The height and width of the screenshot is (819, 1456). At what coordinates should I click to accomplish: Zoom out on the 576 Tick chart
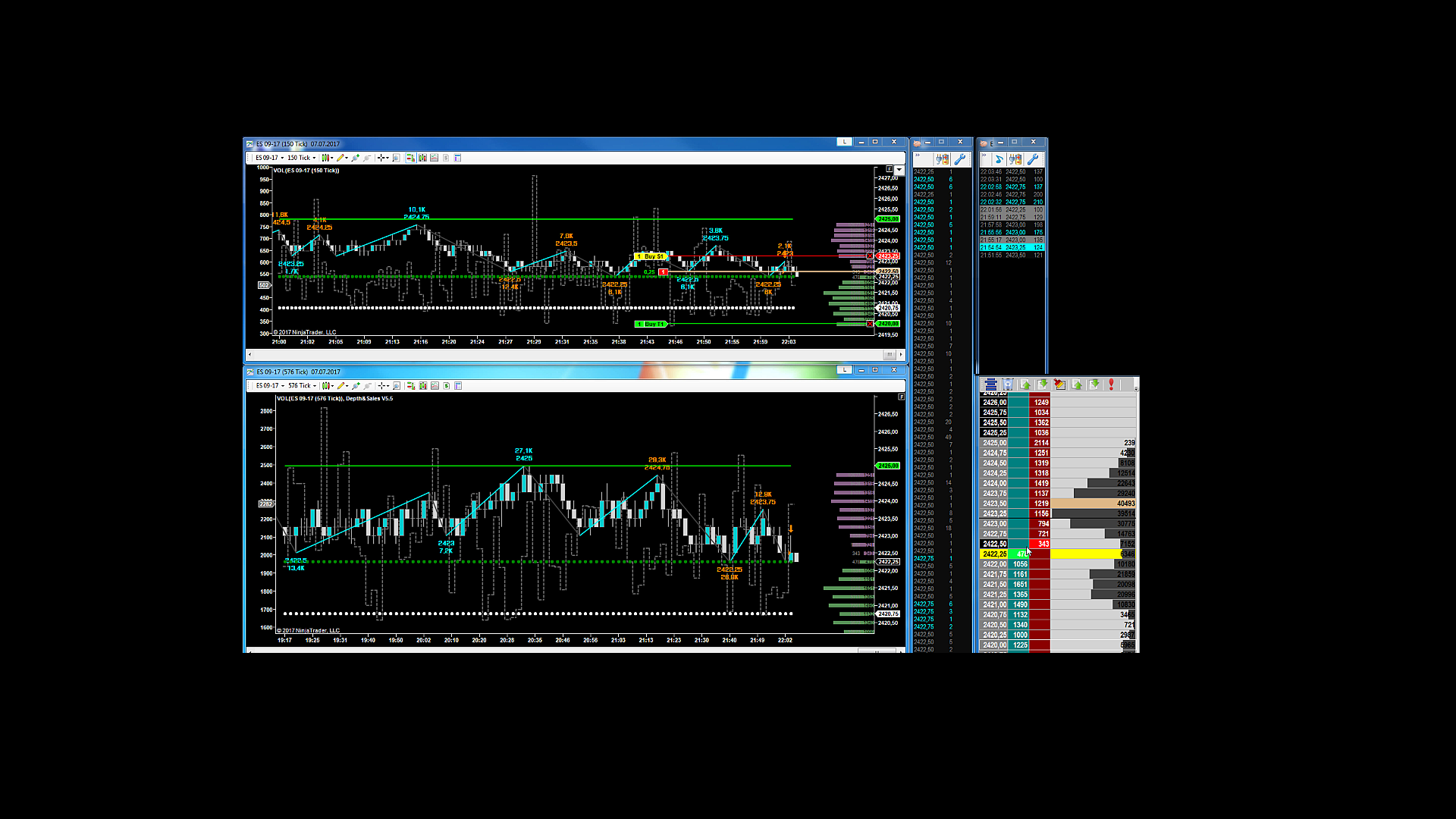click(x=368, y=385)
